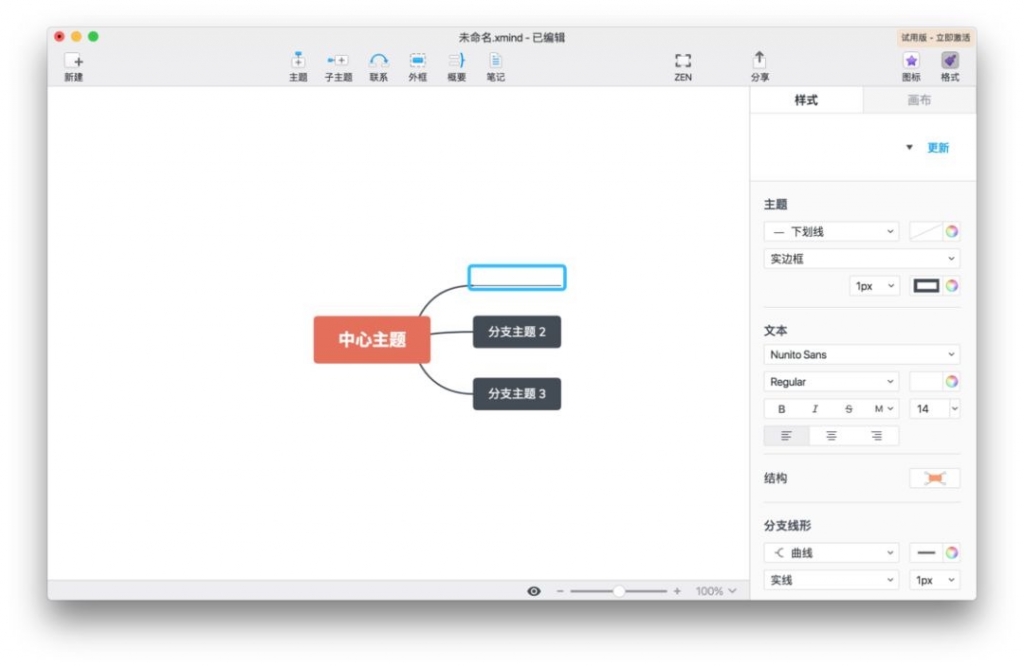Add a 子主题 (Subtopic) from toolbar
1024x668 pixels.
(x=338, y=61)
